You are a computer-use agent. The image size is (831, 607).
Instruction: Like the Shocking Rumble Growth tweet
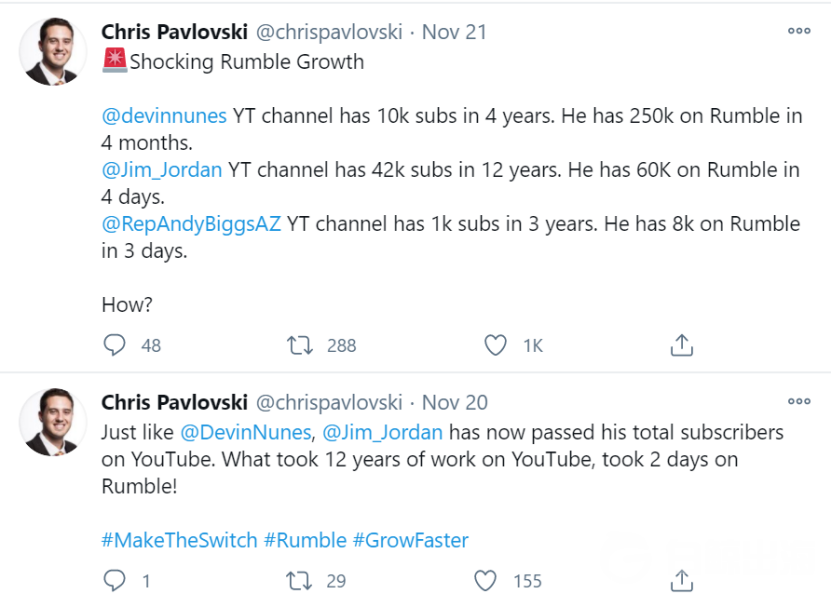coord(496,345)
